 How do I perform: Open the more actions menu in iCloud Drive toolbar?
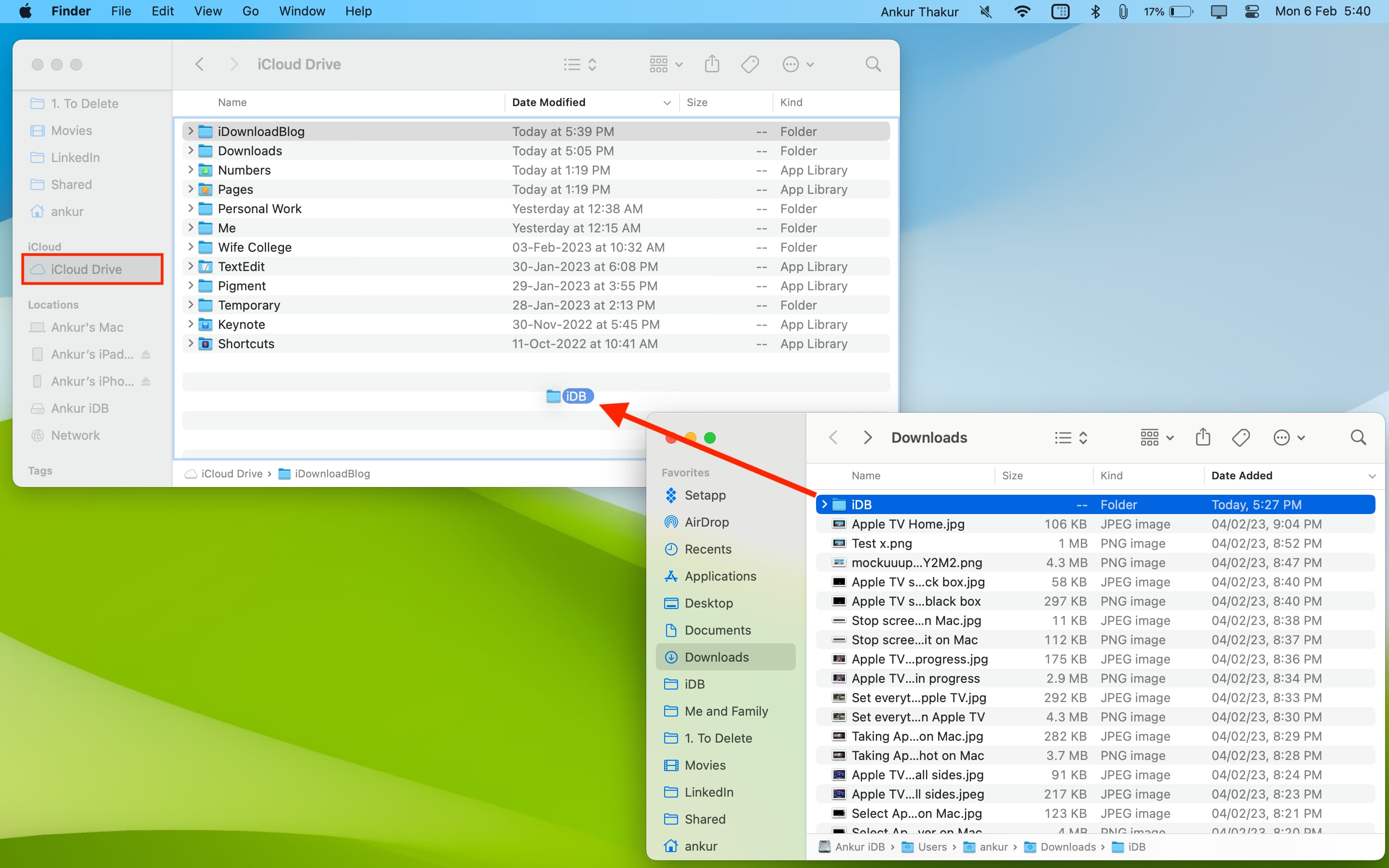(x=798, y=64)
